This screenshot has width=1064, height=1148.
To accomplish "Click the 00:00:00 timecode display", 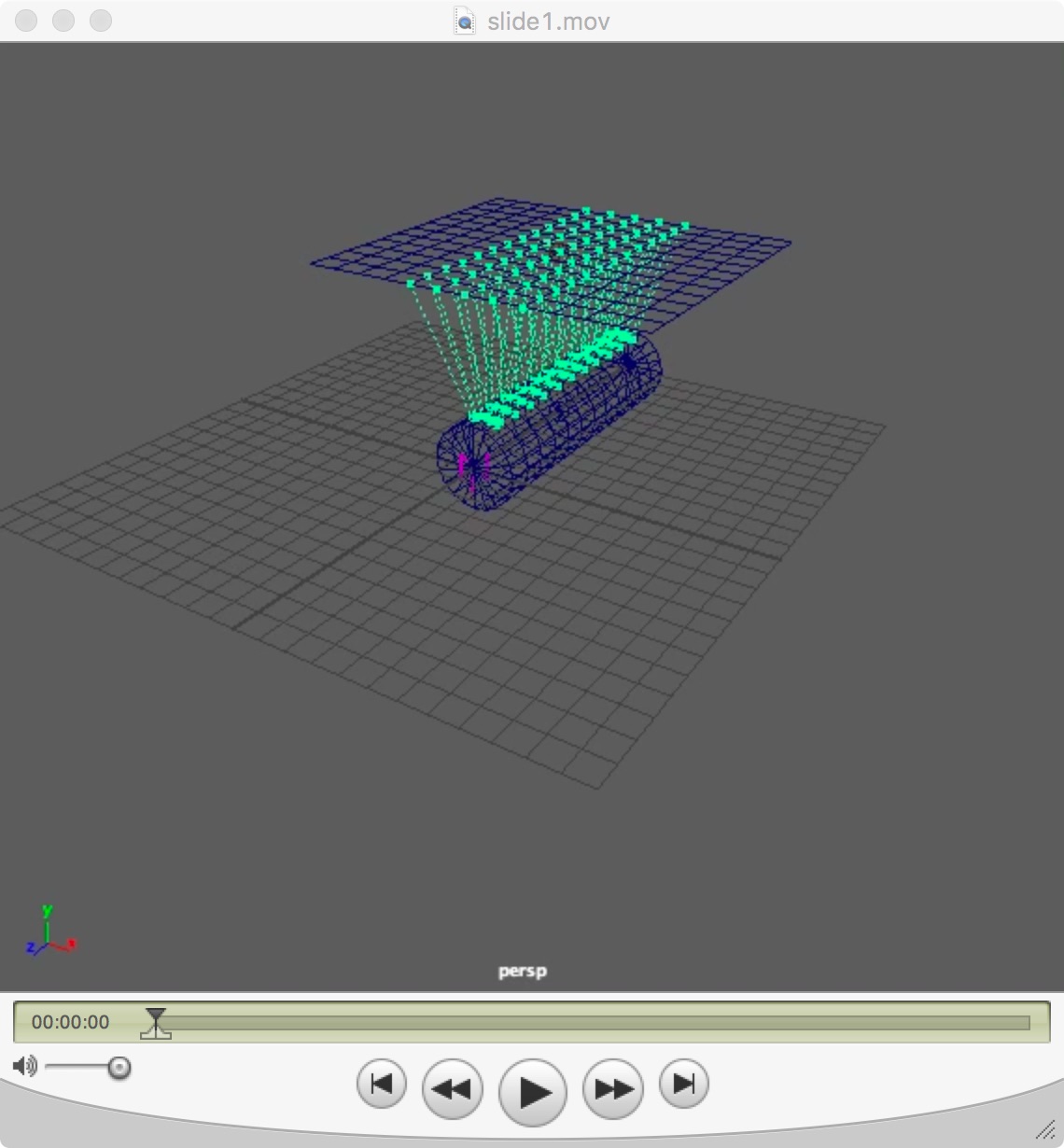I will (71, 1022).
